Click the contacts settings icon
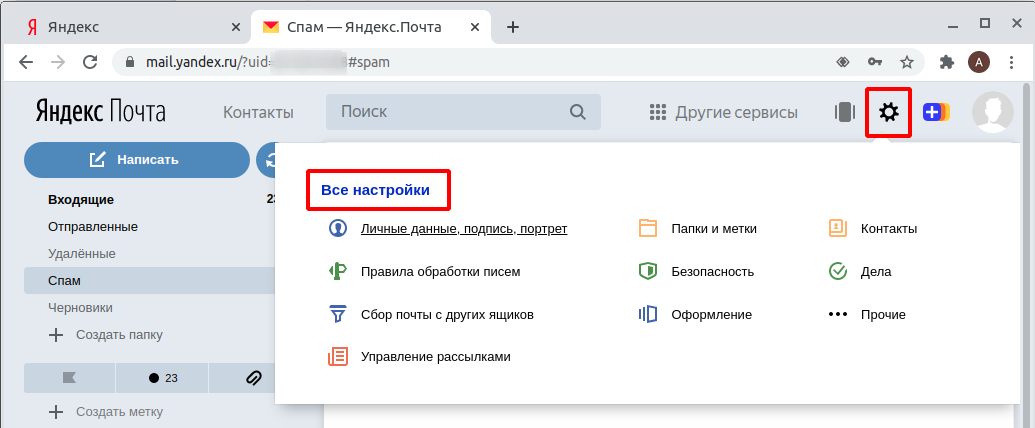1035x428 pixels. 838,229
